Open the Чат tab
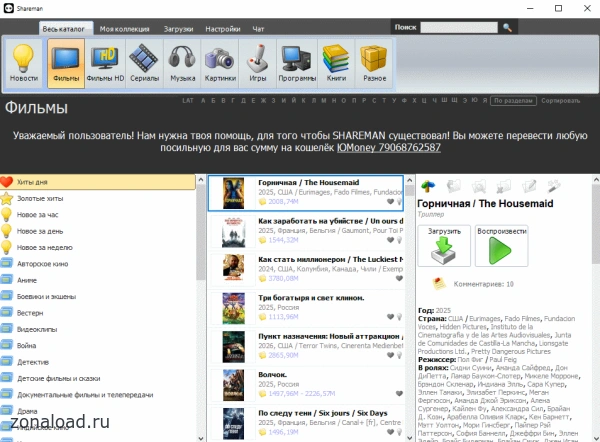Screen dimensions: 600x442 [x=258, y=29]
